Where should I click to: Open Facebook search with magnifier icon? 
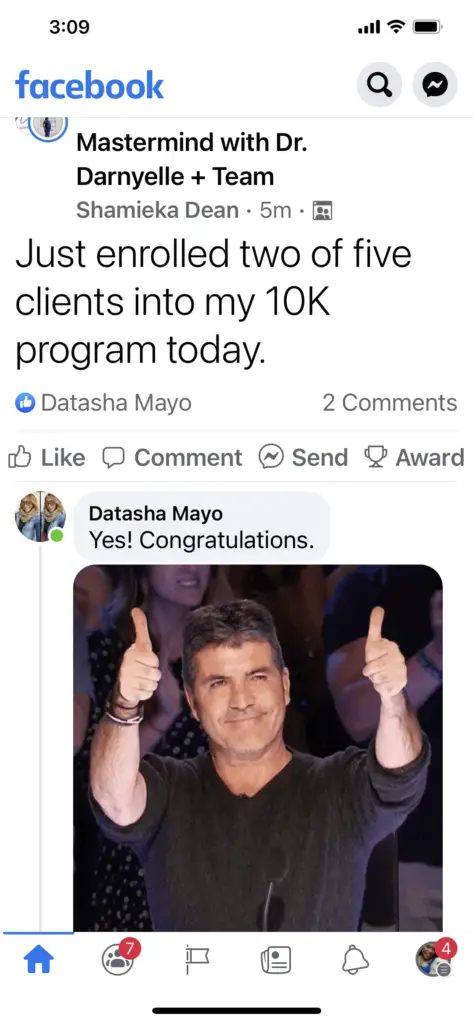(x=379, y=84)
